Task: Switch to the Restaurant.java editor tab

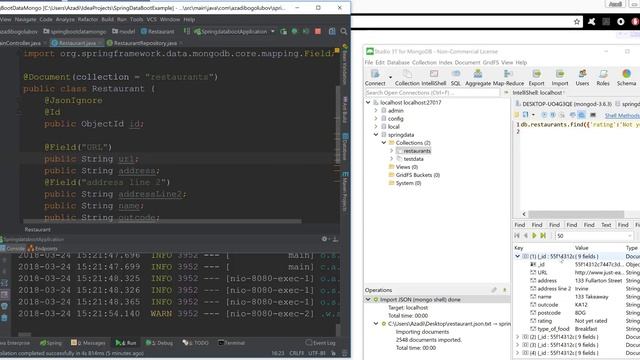Action: [x=76, y=43]
